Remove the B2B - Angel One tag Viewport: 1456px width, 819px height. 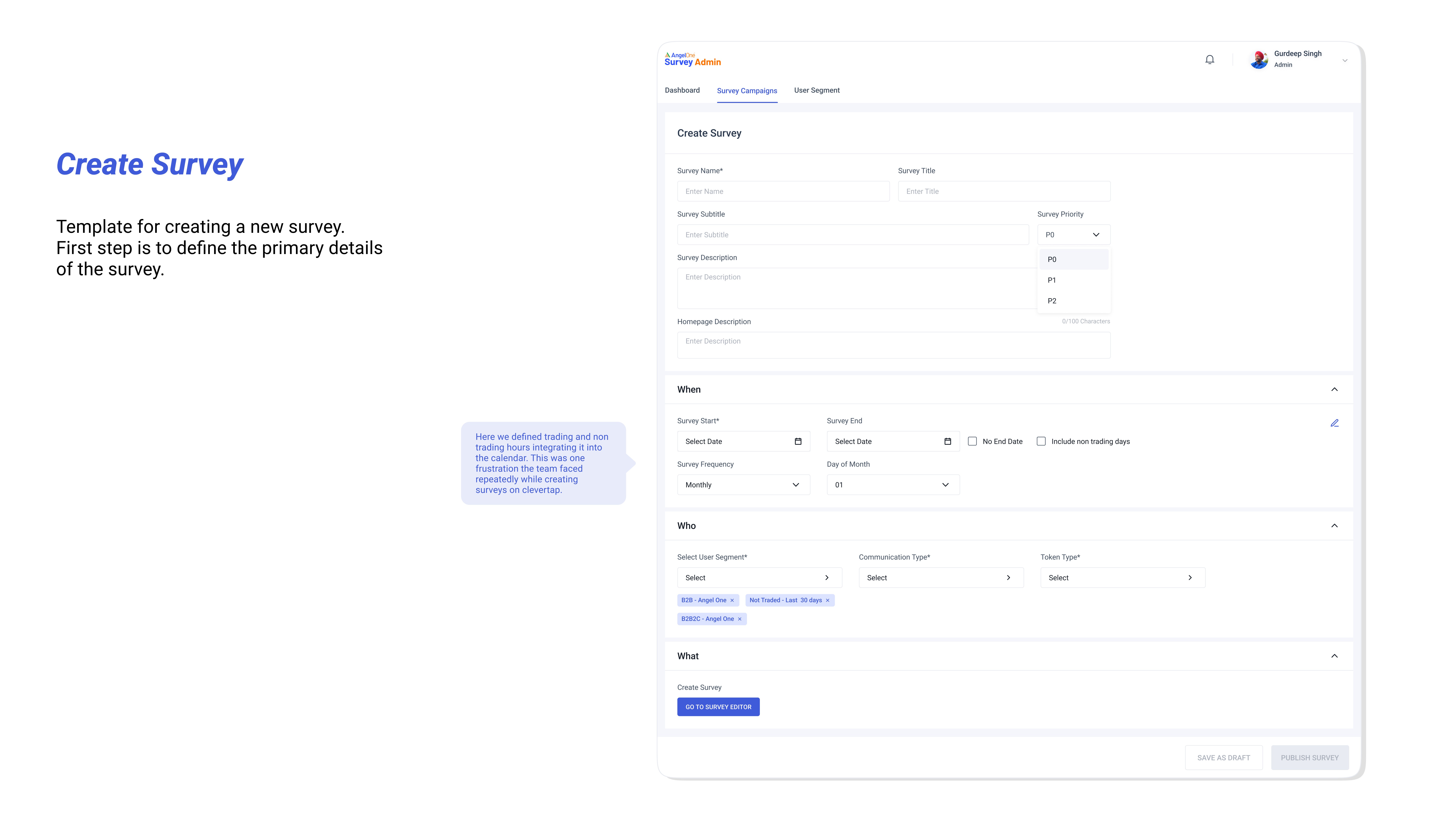point(732,600)
